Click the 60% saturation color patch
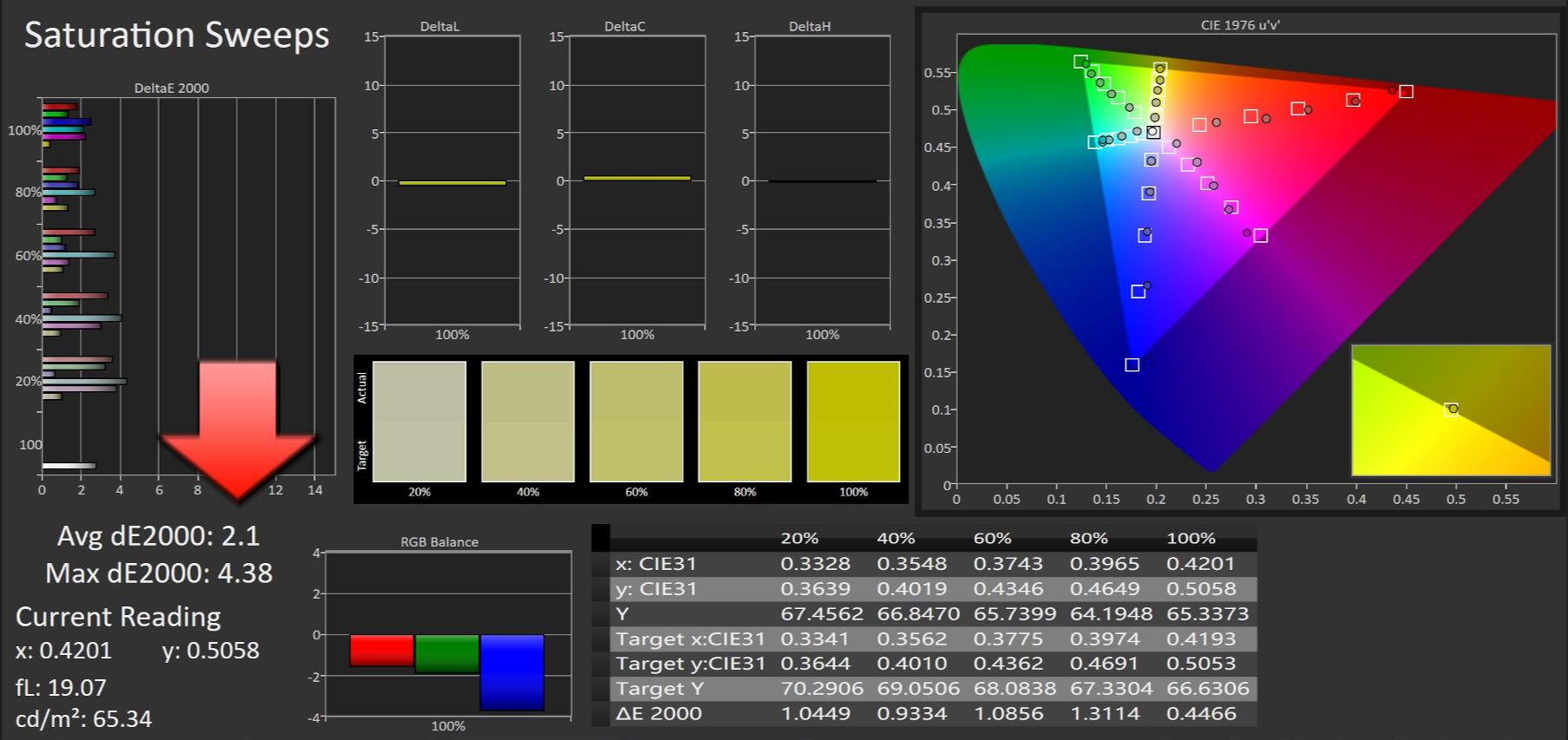 pyautogui.click(x=636, y=422)
